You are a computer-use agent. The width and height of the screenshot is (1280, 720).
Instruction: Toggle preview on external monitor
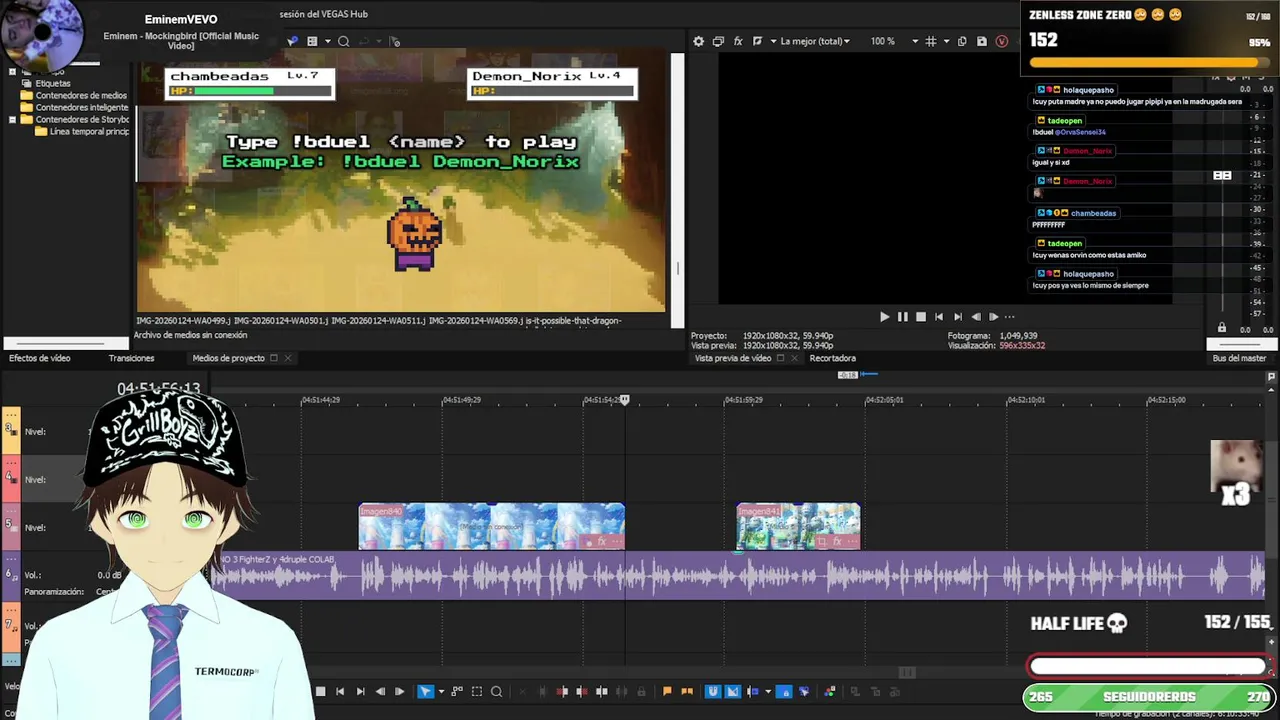(718, 41)
